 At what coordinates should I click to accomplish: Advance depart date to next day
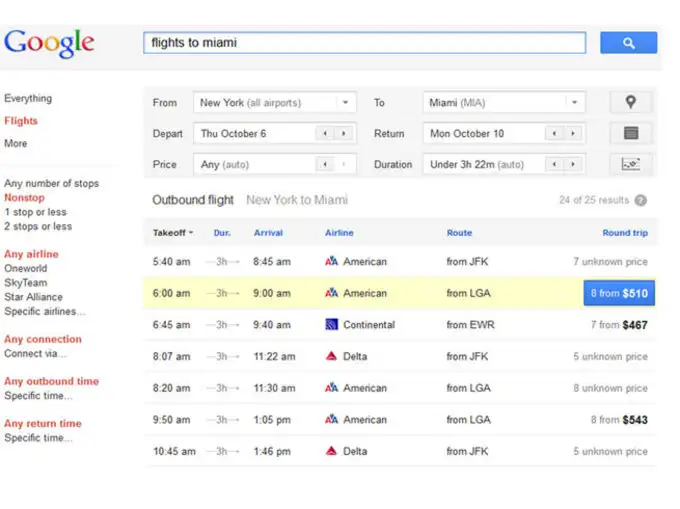344,134
